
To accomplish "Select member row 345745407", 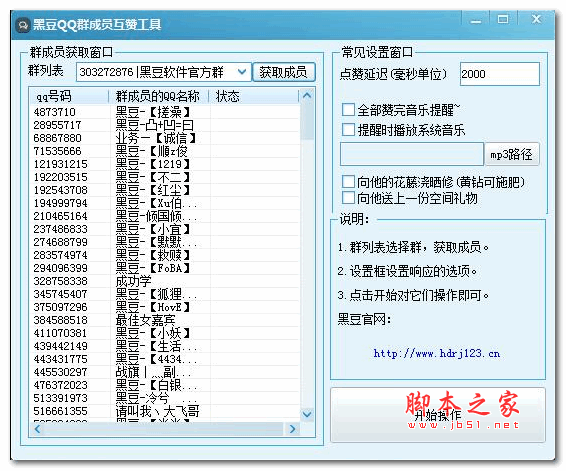I will [165, 294].
